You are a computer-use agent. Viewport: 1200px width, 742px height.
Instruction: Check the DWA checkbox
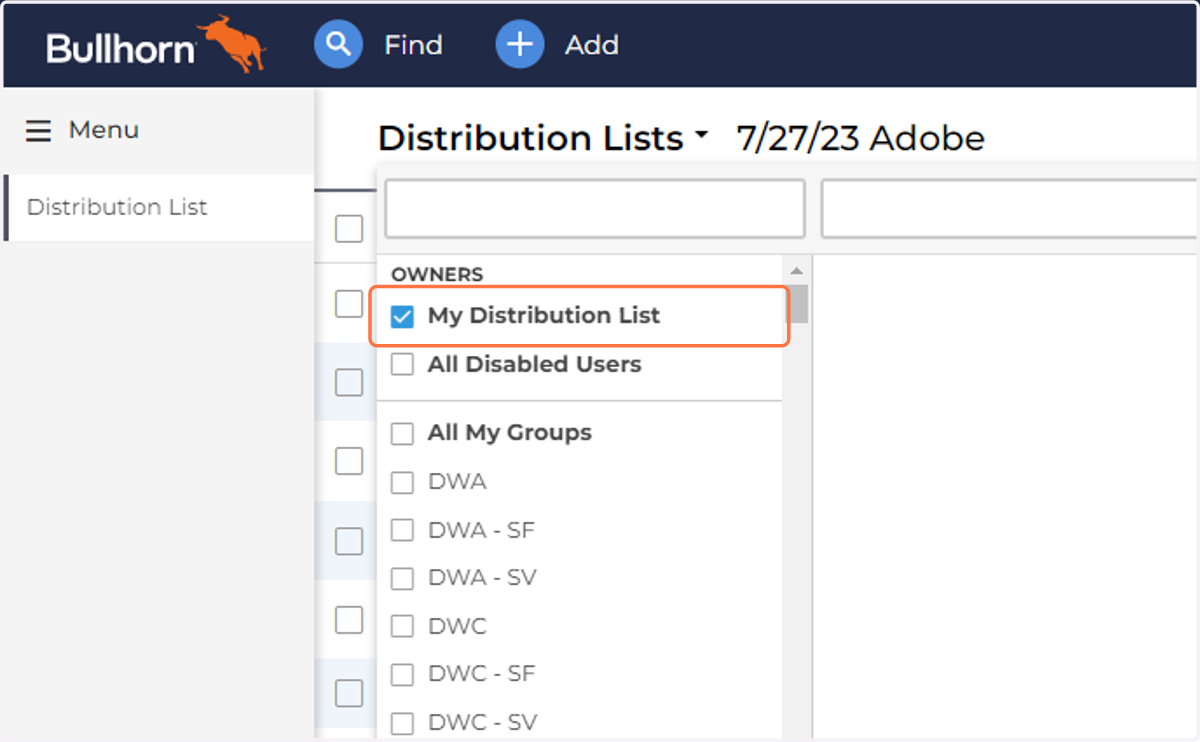[x=402, y=482]
